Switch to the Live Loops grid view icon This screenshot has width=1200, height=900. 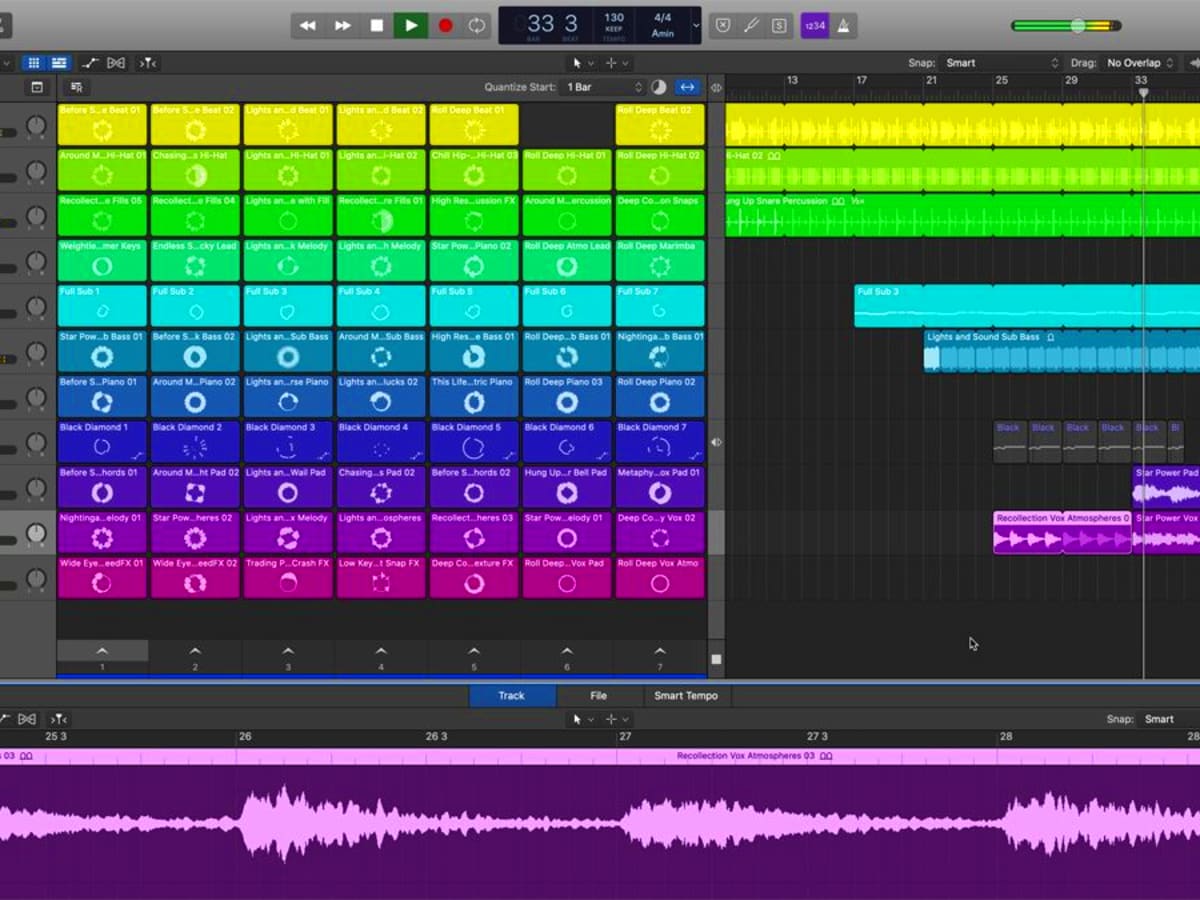coord(33,62)
